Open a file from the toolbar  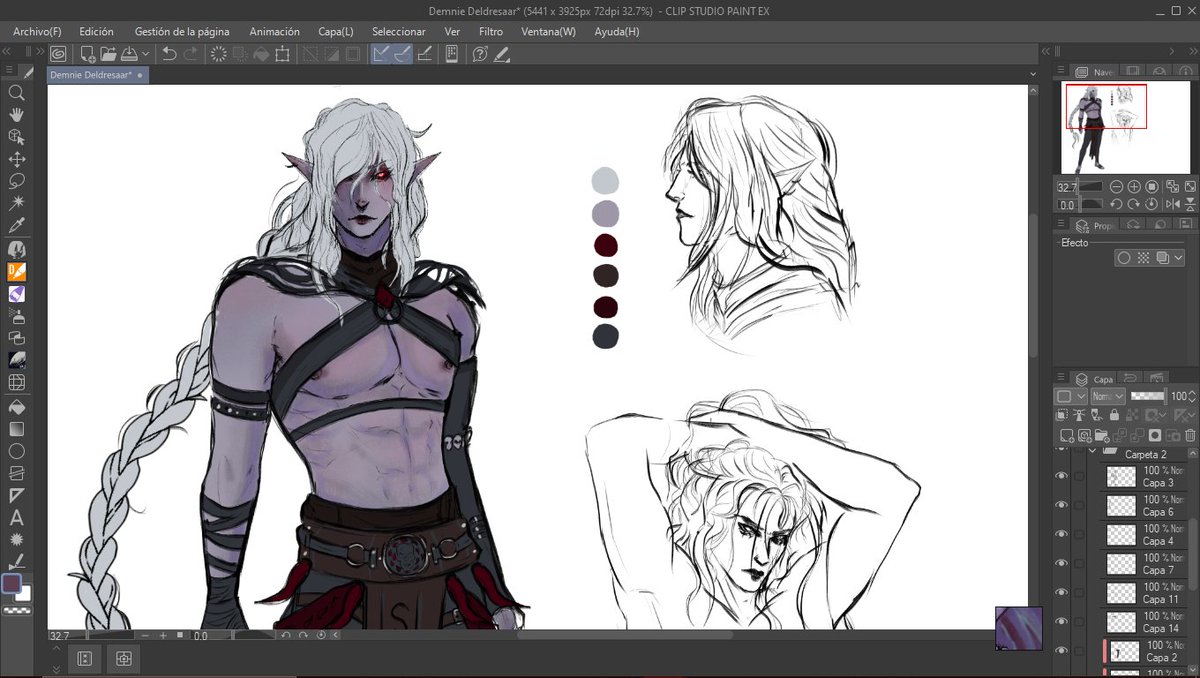[x=108, y=54]
